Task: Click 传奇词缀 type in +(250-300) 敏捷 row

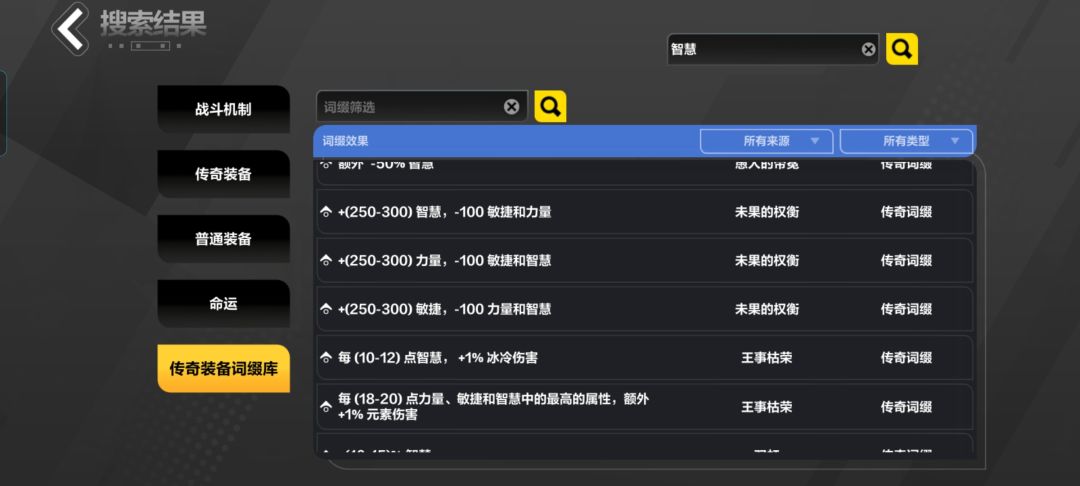Action: 906,309
